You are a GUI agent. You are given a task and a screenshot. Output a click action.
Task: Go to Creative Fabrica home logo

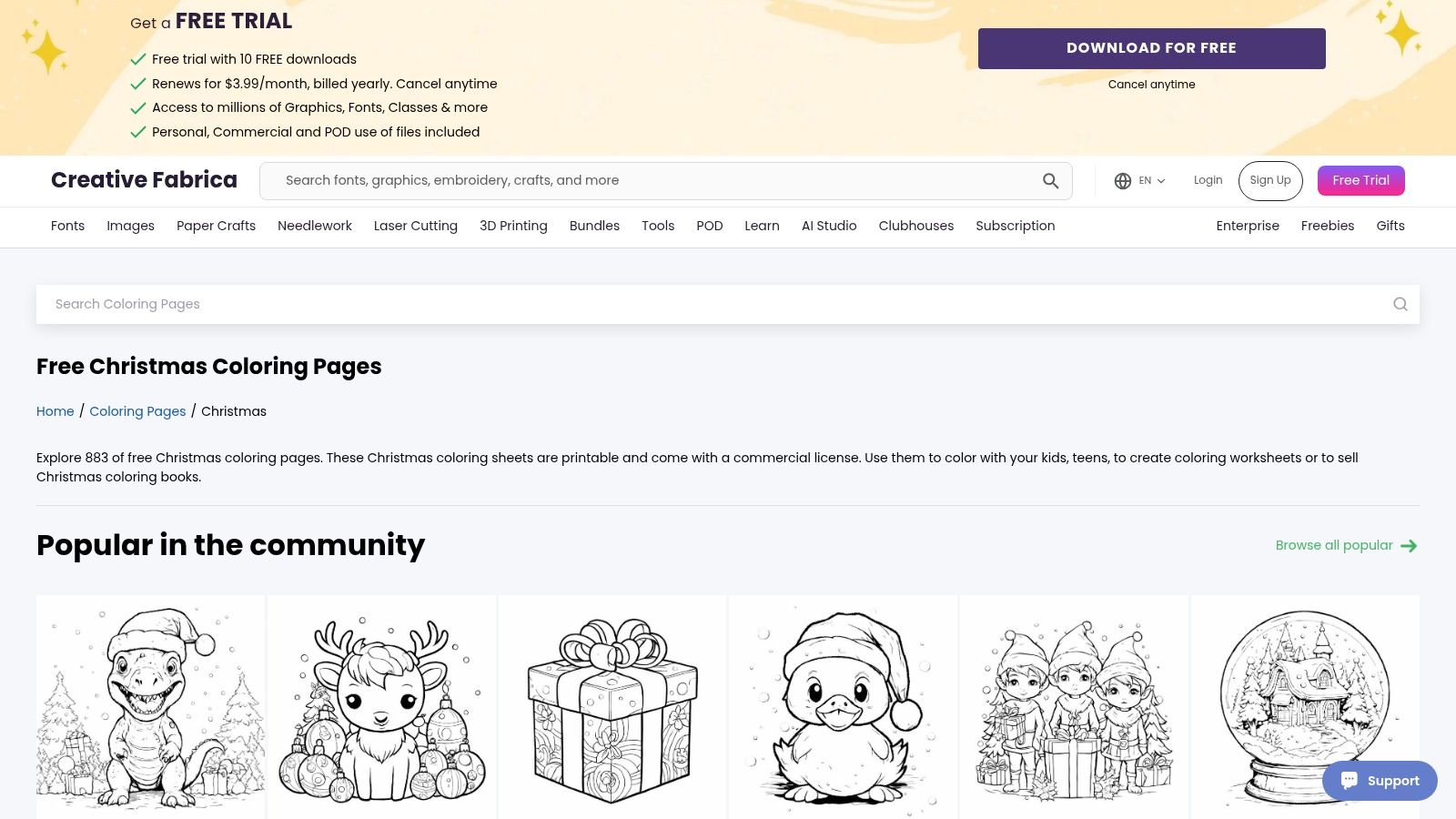(x=144, y=180)
